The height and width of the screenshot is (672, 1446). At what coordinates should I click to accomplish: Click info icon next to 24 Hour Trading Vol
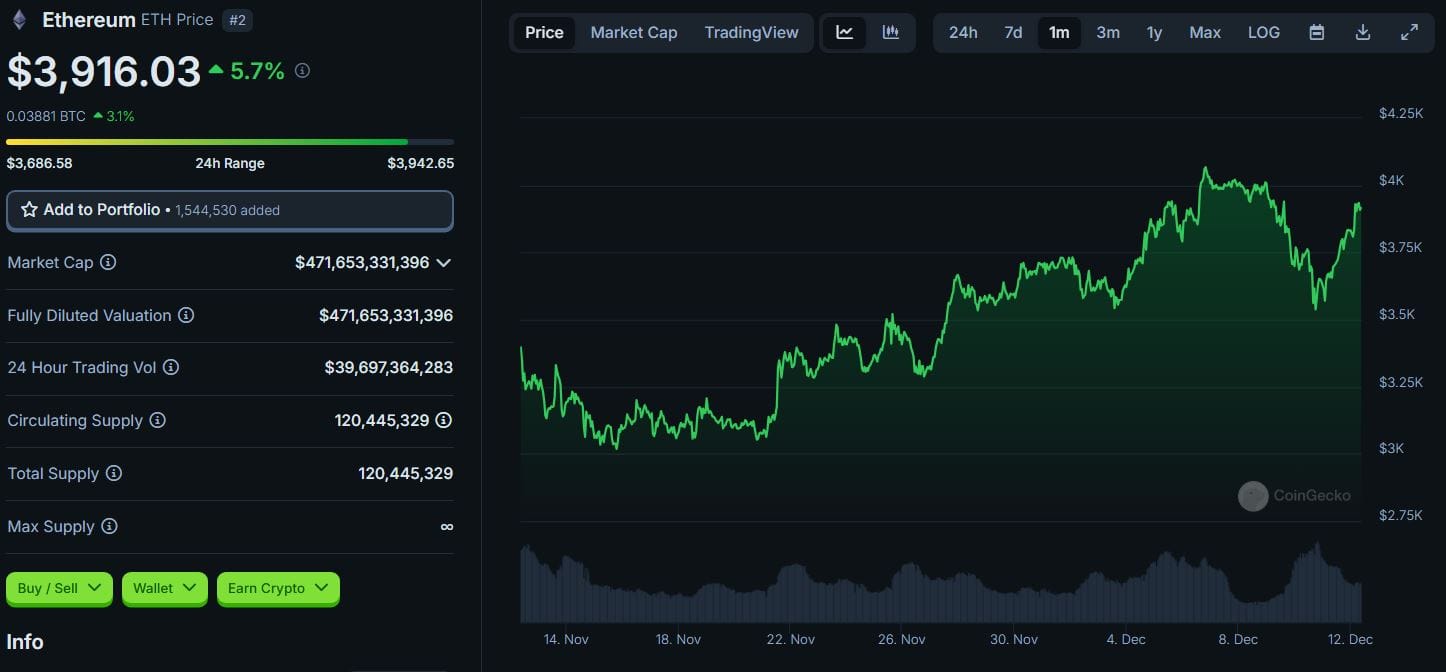pyautogui.click(x=171, y=367)
